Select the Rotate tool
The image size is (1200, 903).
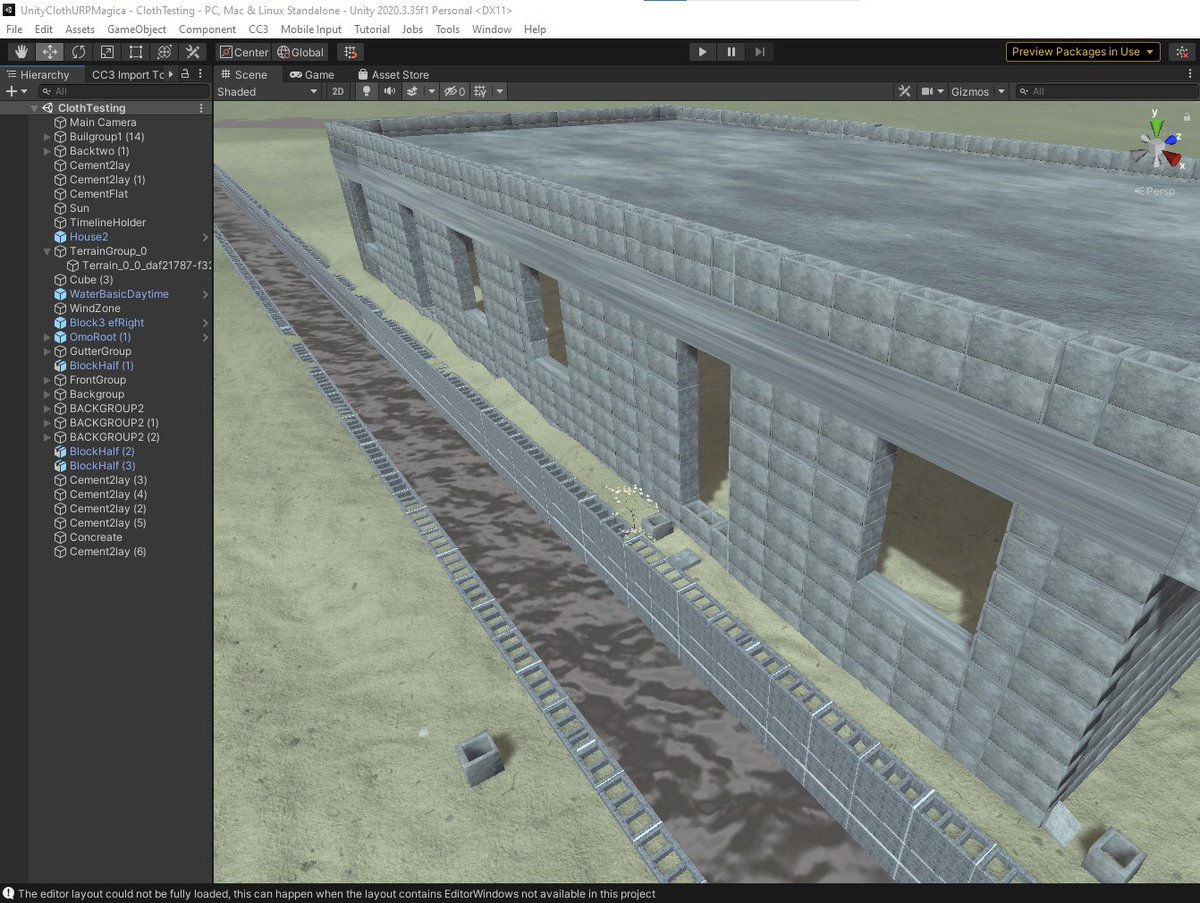[x=78, y=52]
